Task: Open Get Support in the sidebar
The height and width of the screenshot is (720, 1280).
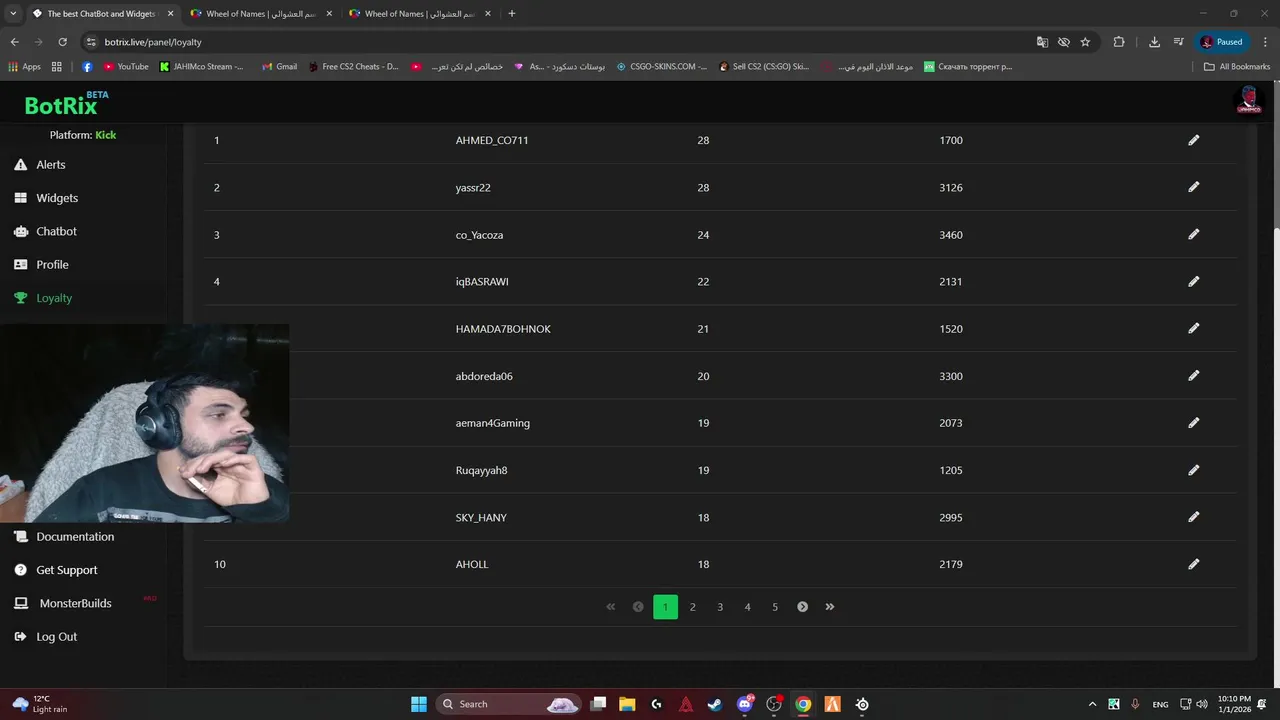Action: pyautogui.click(x=56, y=570)
